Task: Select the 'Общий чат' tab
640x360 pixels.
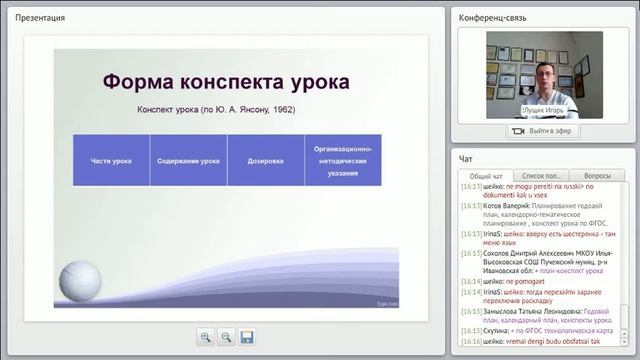Action: pos(486,176)
